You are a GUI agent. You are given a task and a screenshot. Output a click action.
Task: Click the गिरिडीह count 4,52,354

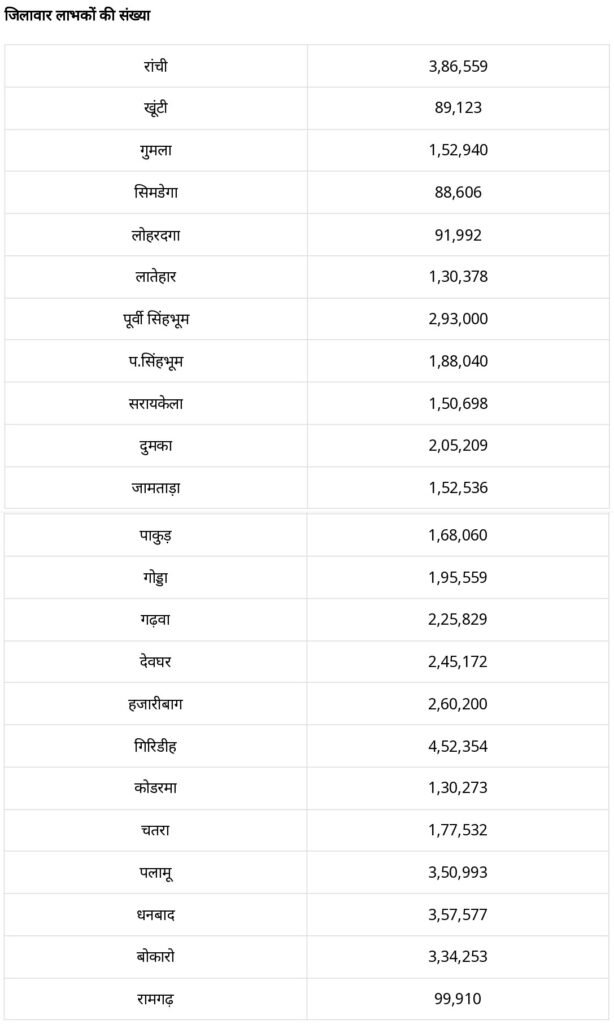(457, 746)
